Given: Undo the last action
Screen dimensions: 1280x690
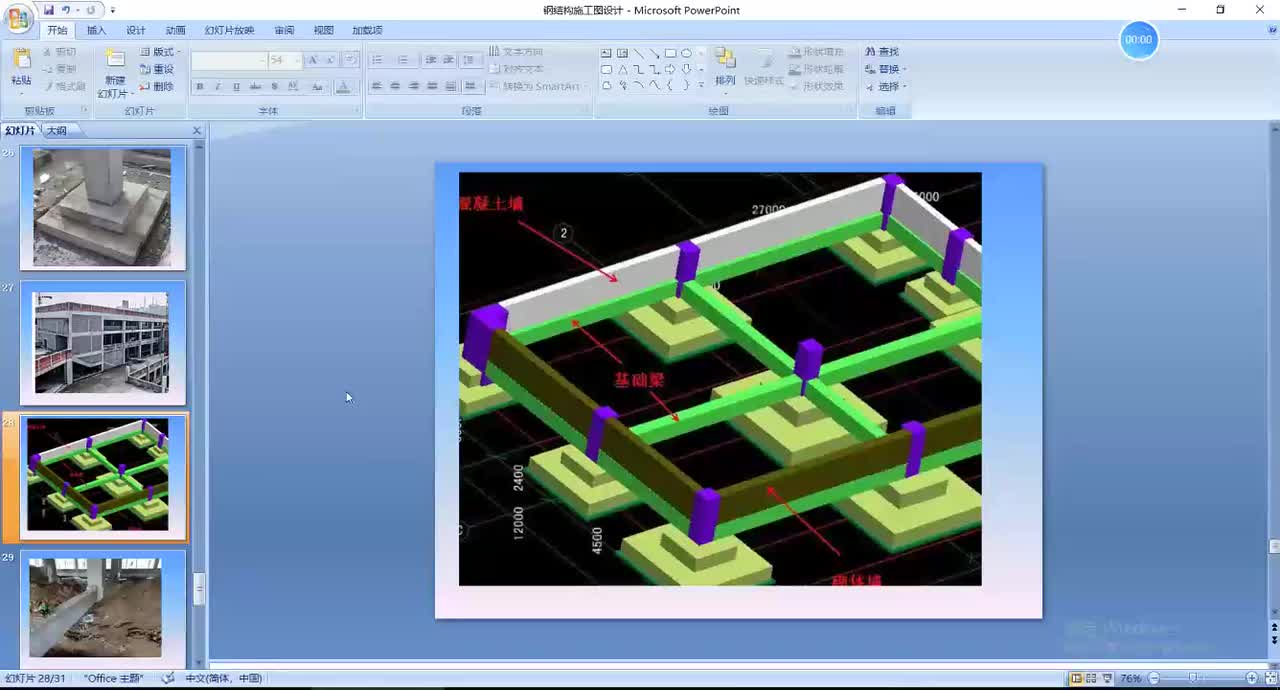Looking at the screenshot, I should point(66,10).
